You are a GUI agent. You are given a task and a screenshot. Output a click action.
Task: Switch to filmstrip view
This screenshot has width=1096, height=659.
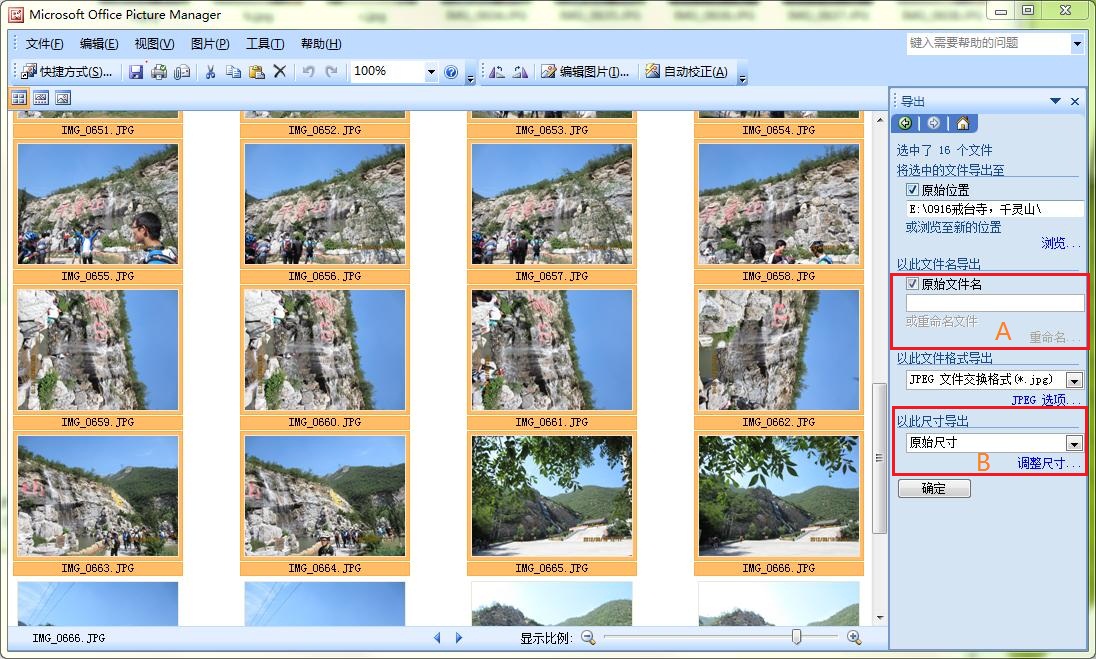[41, 98]
